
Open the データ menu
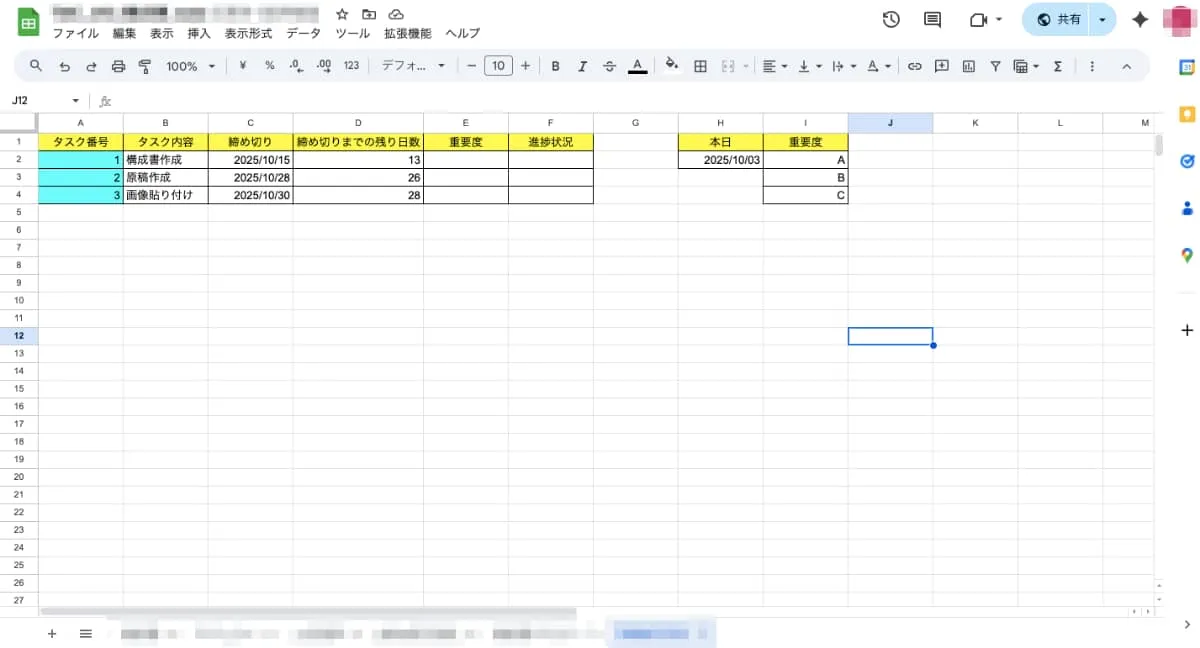303,33
